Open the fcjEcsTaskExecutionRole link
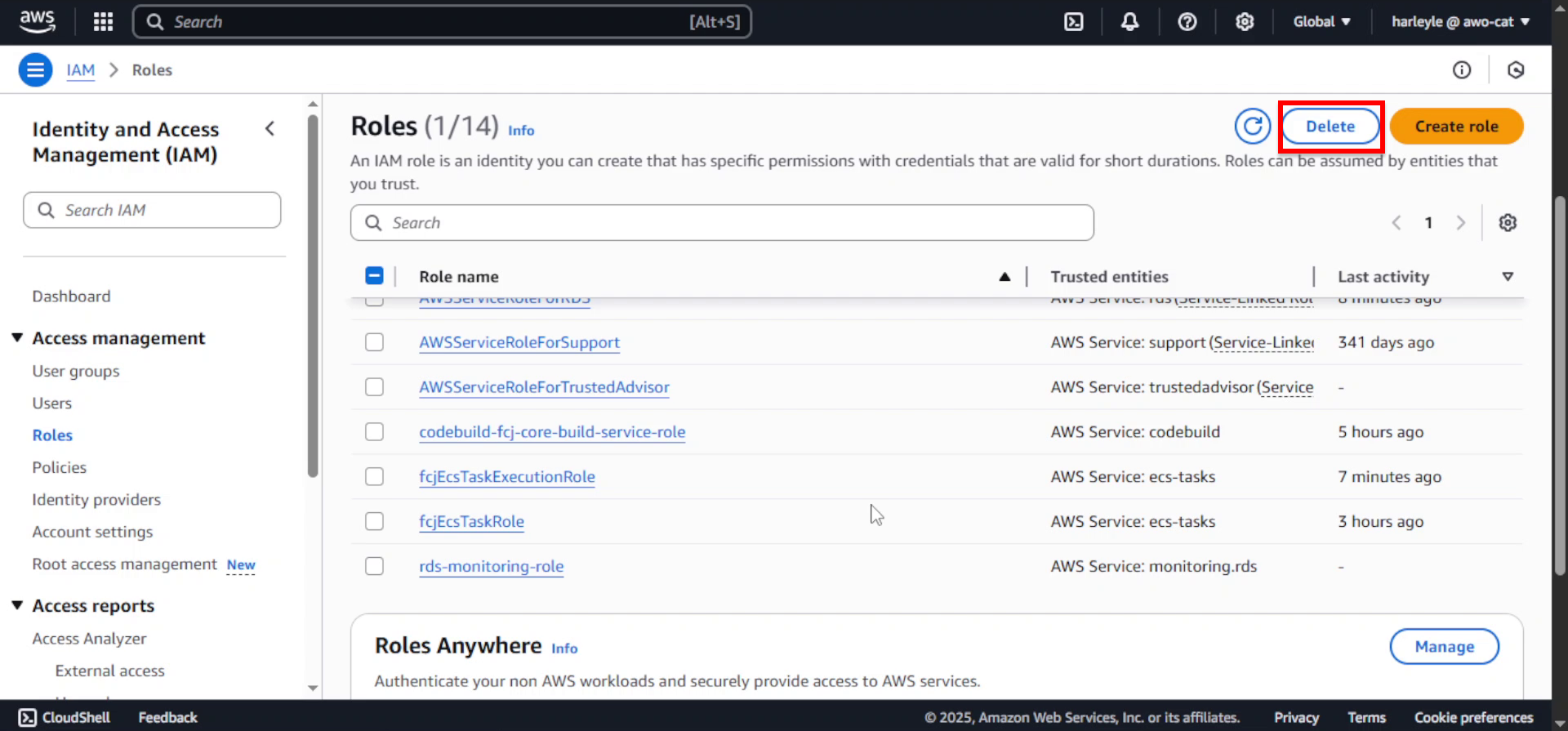Viewport: 1568px width, 731px height. 507,477
